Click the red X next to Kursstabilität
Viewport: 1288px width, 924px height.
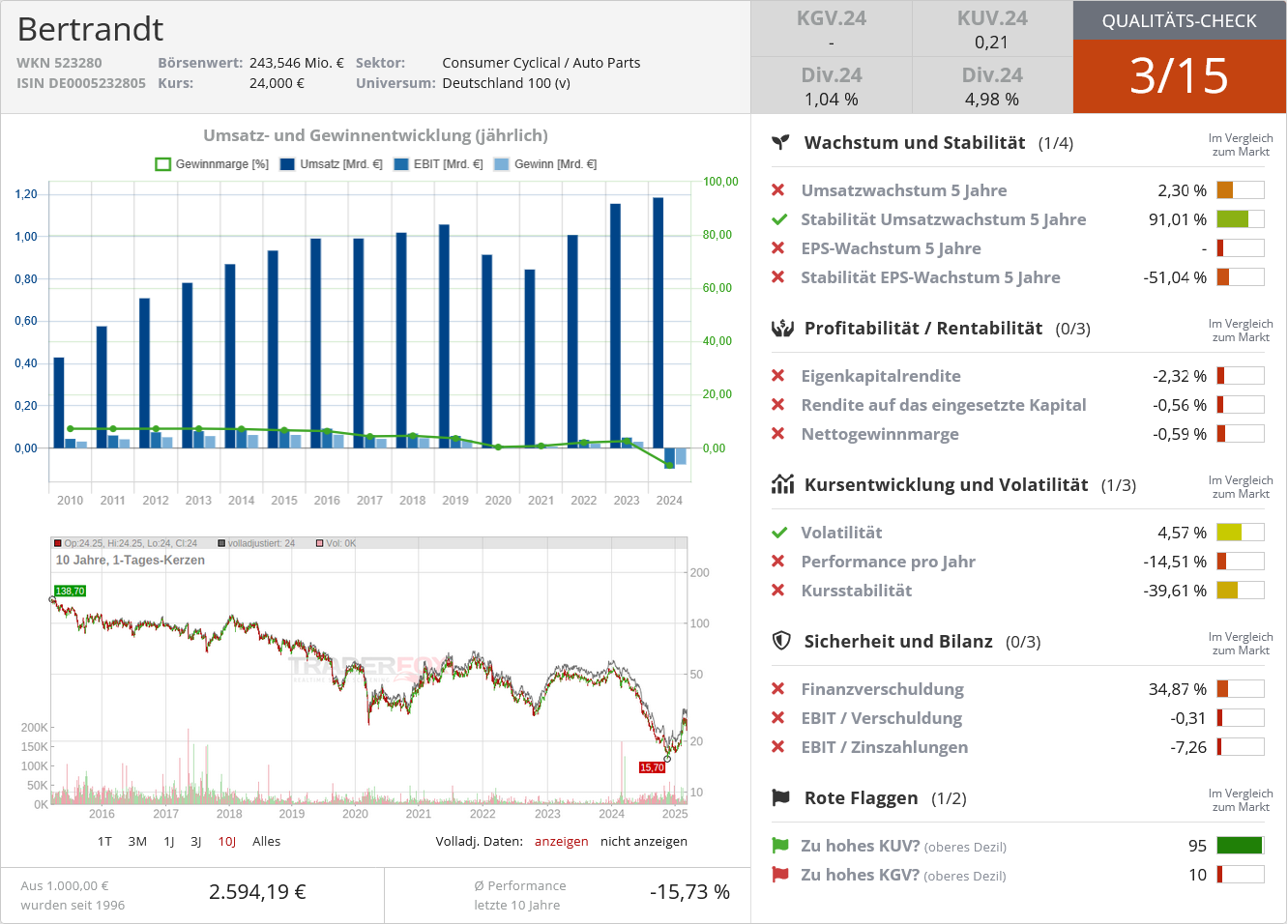pos(778,591)
